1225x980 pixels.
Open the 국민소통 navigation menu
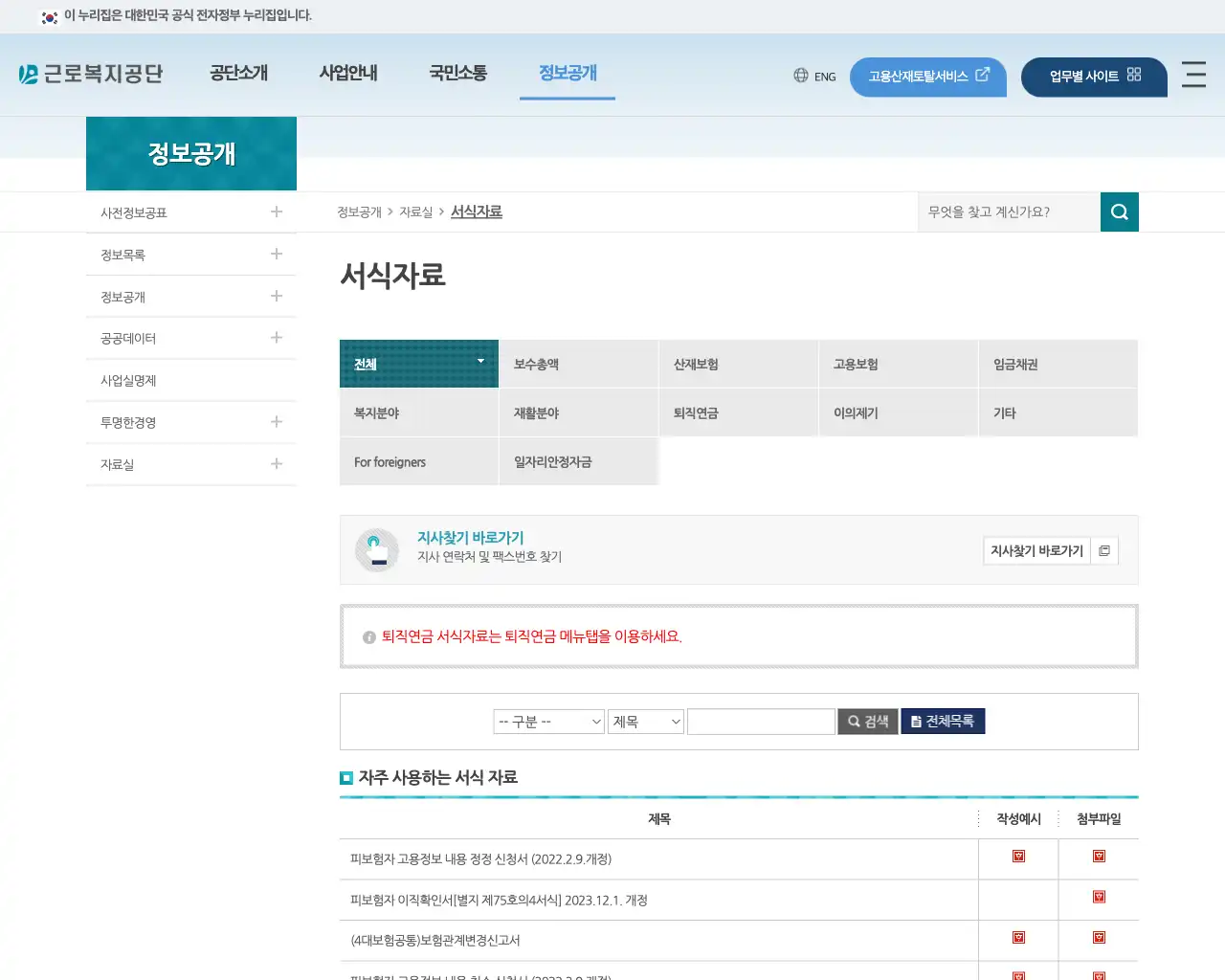pos(458,72)
